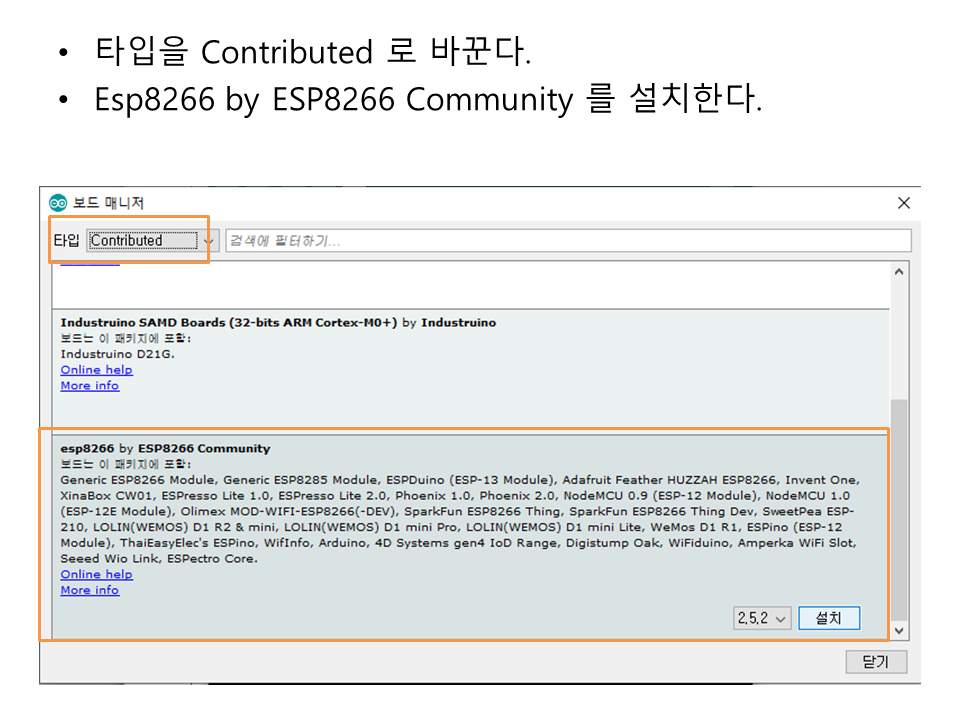Open Online help link for Industruino SAMD Boards

[x=96, y=370]
